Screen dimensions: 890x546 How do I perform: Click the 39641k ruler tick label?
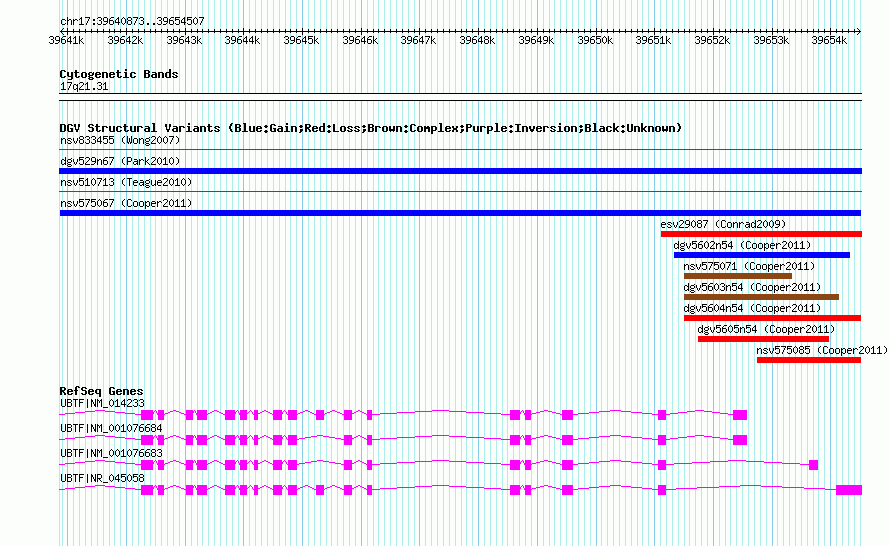tap(66, 40)
